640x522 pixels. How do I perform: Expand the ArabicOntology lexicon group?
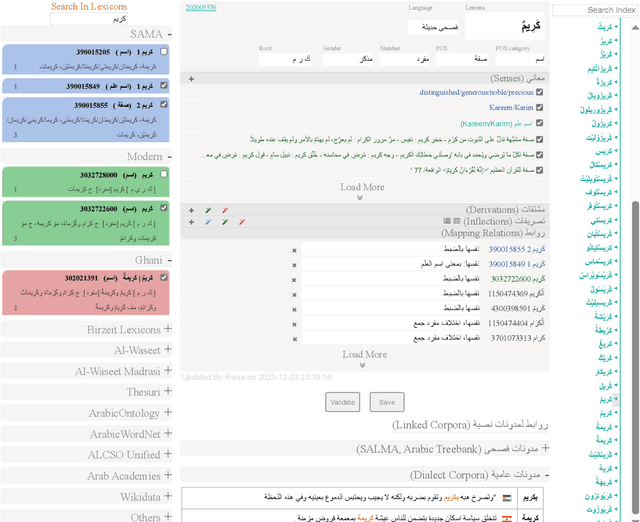pos(167,412)
